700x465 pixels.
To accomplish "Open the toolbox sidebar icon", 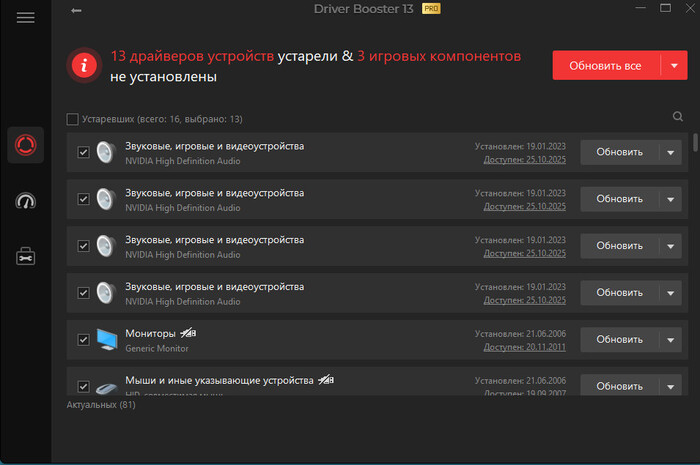I will click(25, 256).
